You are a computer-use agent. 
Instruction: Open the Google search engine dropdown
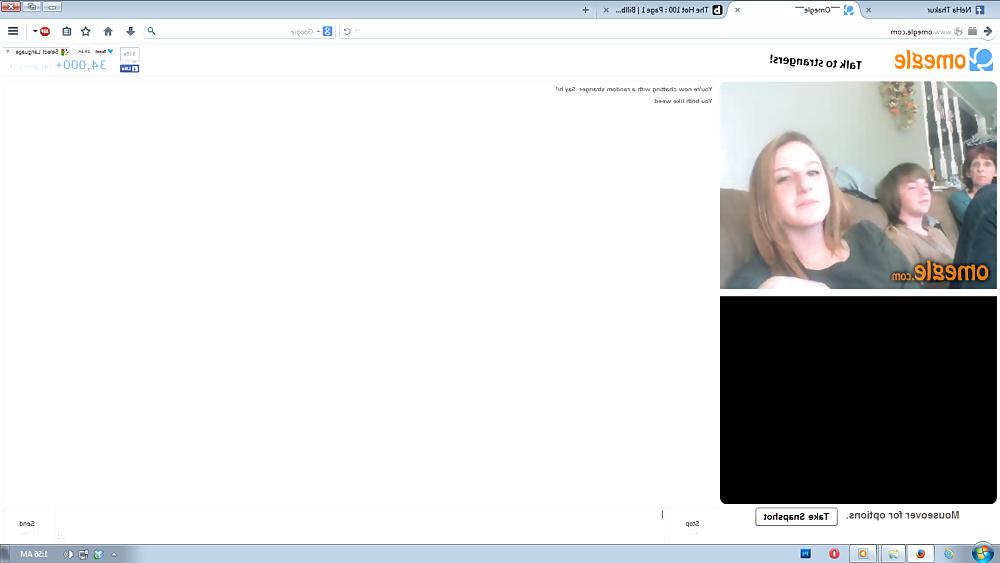click(x=326, y=31)
